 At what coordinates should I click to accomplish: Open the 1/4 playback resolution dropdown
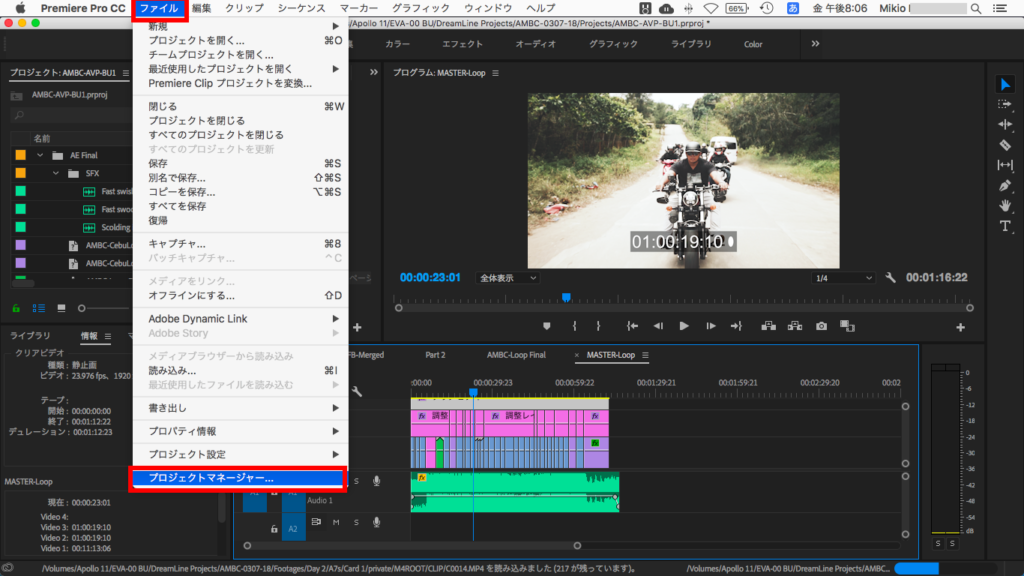click(x=842, y=278)
